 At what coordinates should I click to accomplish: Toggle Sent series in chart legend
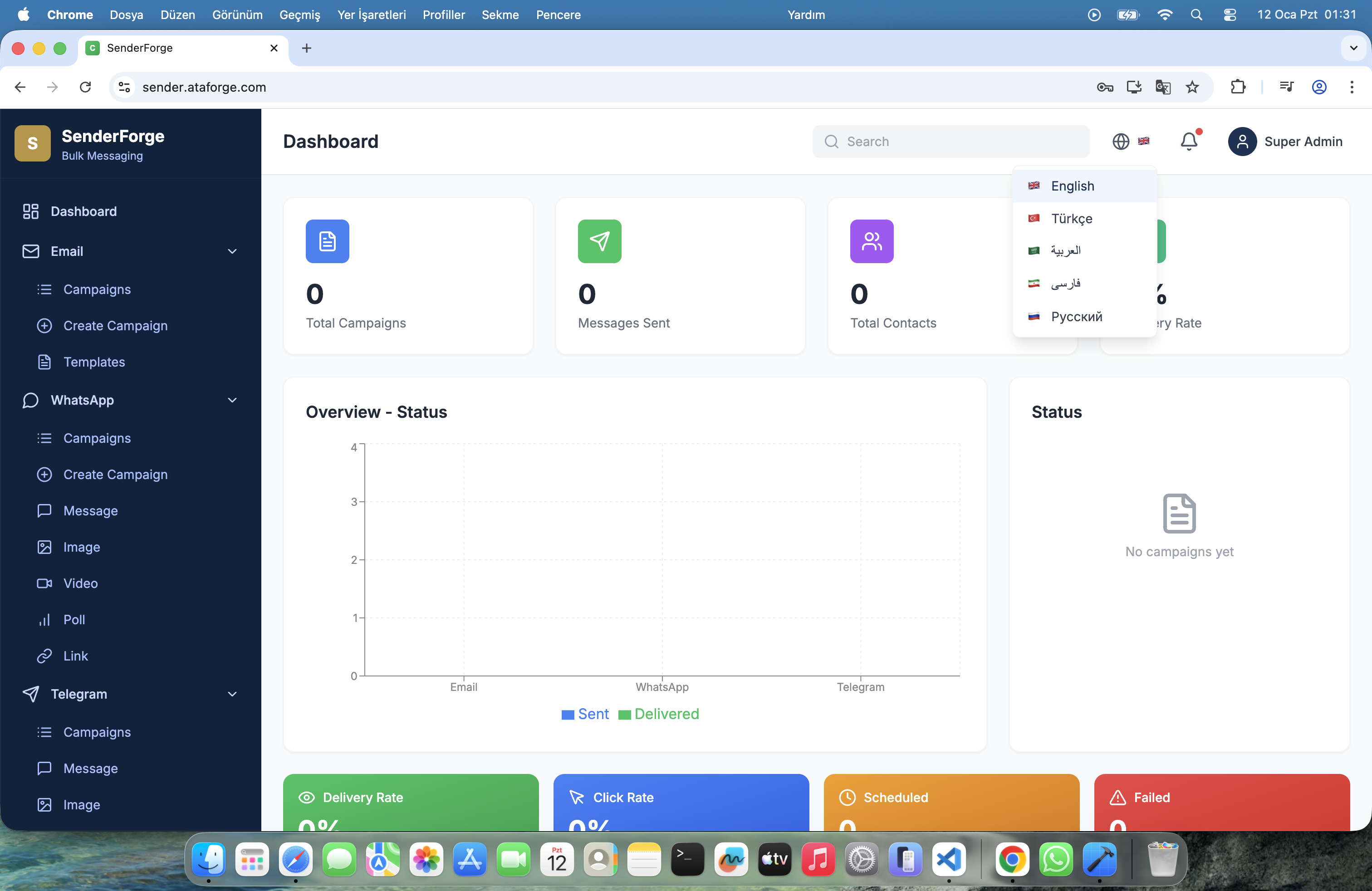click(x=585, y=714)
